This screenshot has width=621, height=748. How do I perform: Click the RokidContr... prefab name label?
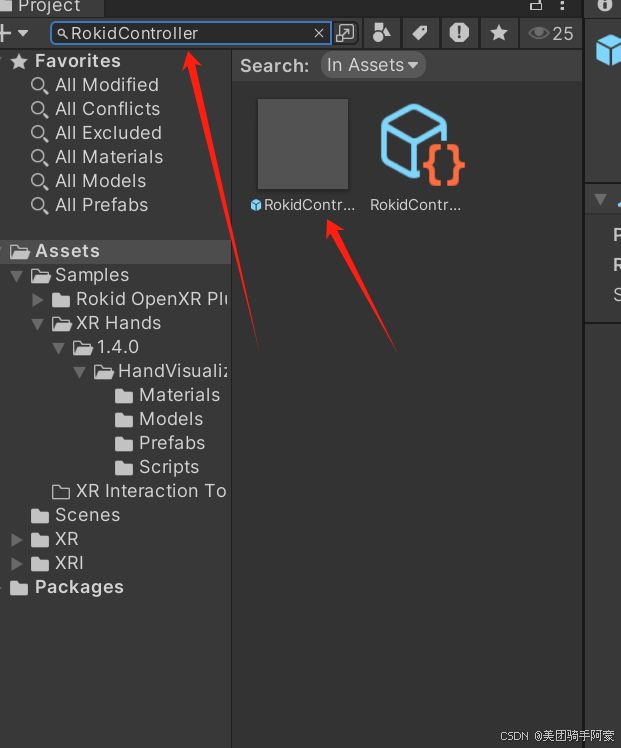[x=309, y=205]
